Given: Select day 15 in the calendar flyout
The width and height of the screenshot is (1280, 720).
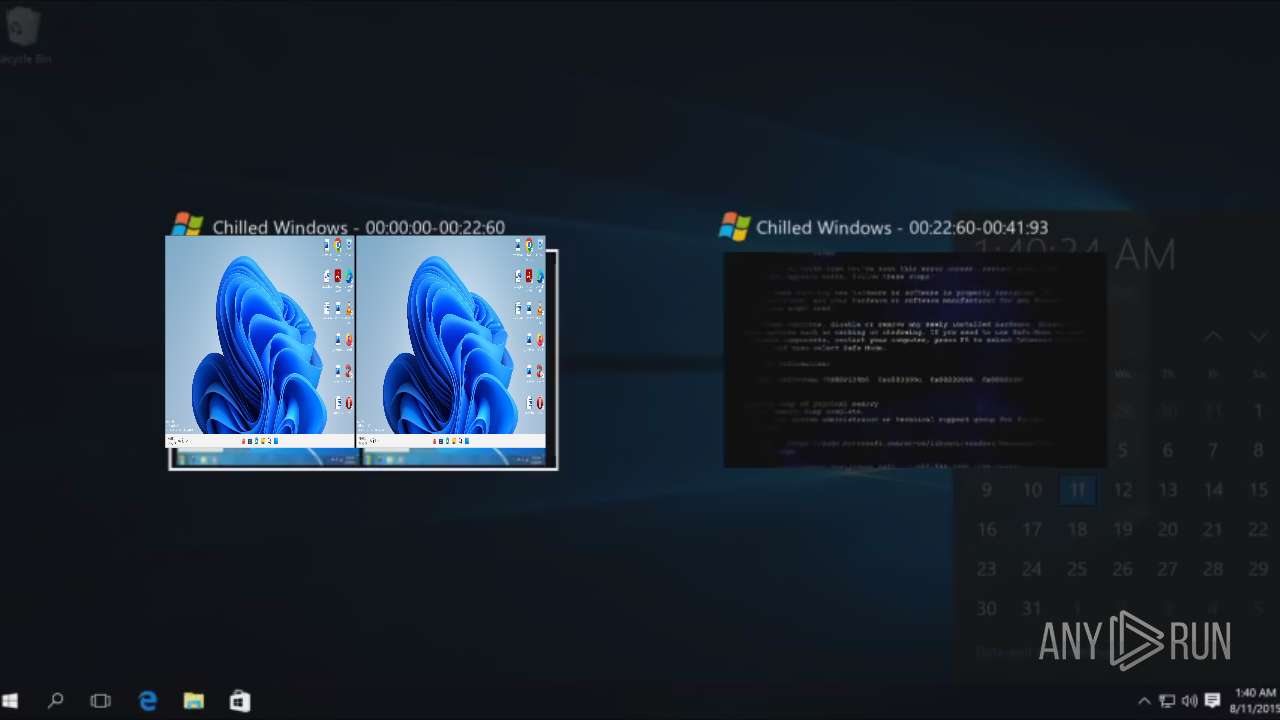Looking at the screenshot, I should tap(1258, 490).
